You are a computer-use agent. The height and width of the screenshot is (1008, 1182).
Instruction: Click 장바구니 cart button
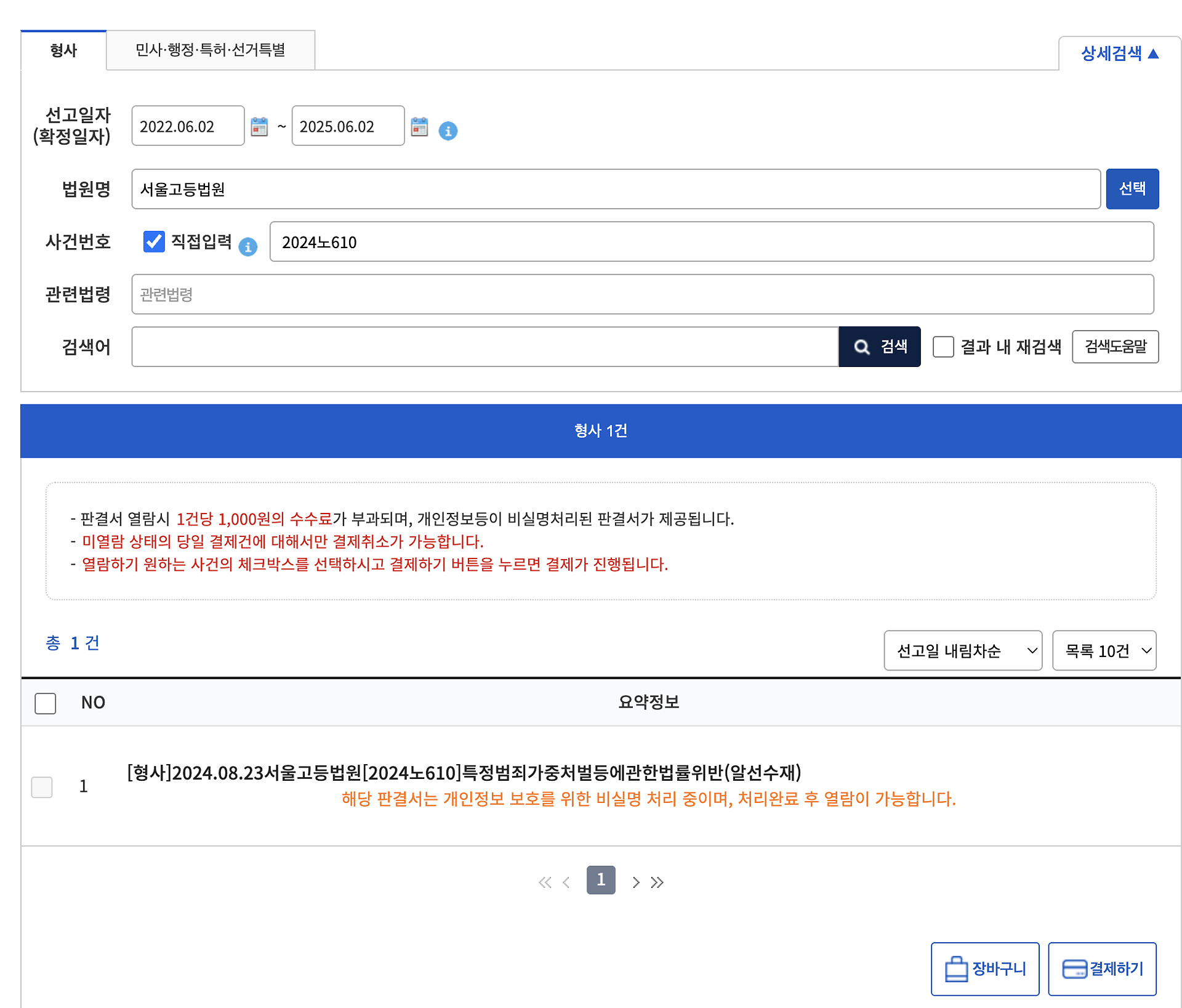point(984,969)
